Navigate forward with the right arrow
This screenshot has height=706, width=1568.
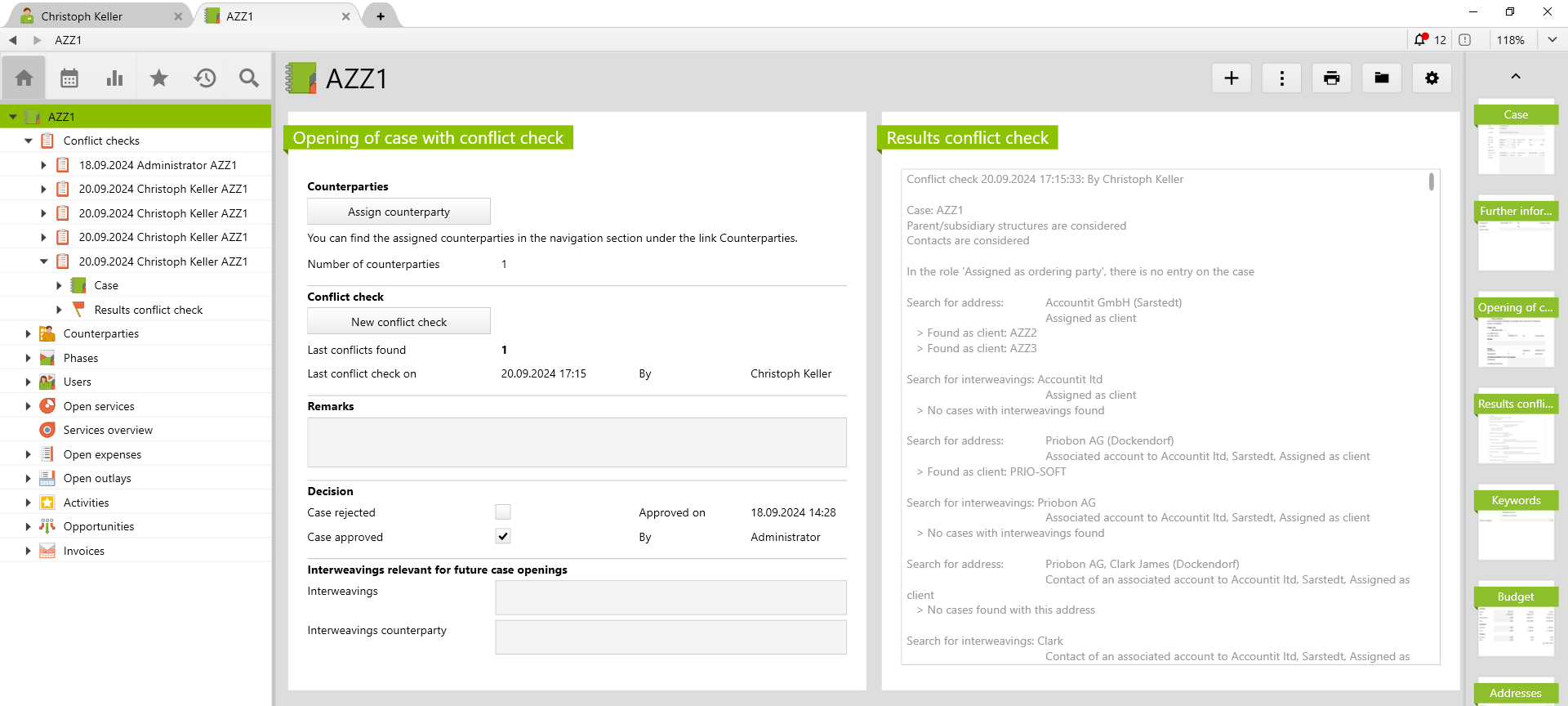click(x=37, y=39)
